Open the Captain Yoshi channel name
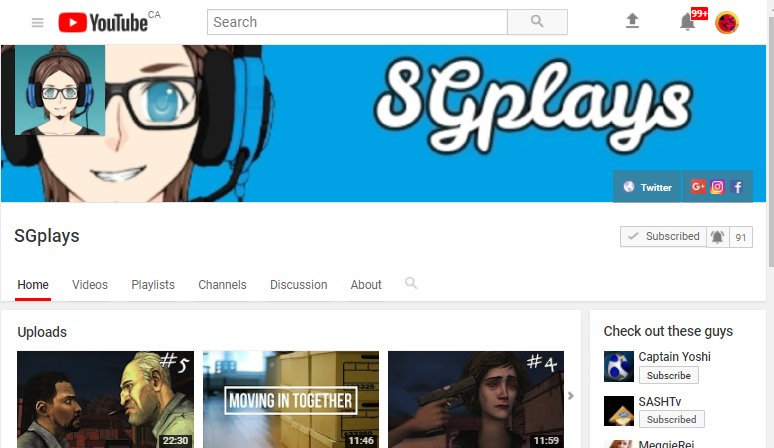 click(674, 357)
